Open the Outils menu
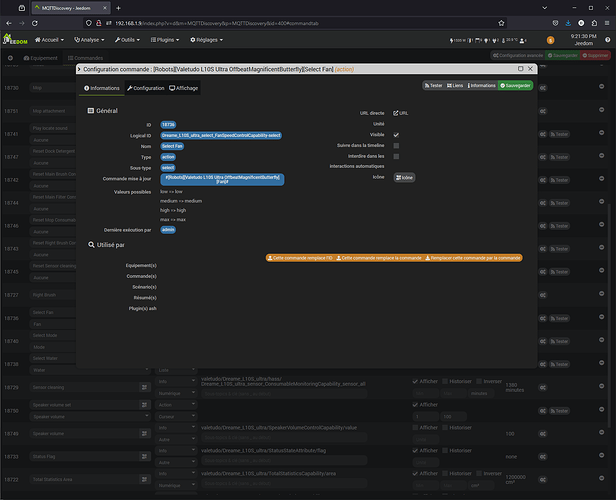This screenshot has height=500, width=616. [129, 40]
